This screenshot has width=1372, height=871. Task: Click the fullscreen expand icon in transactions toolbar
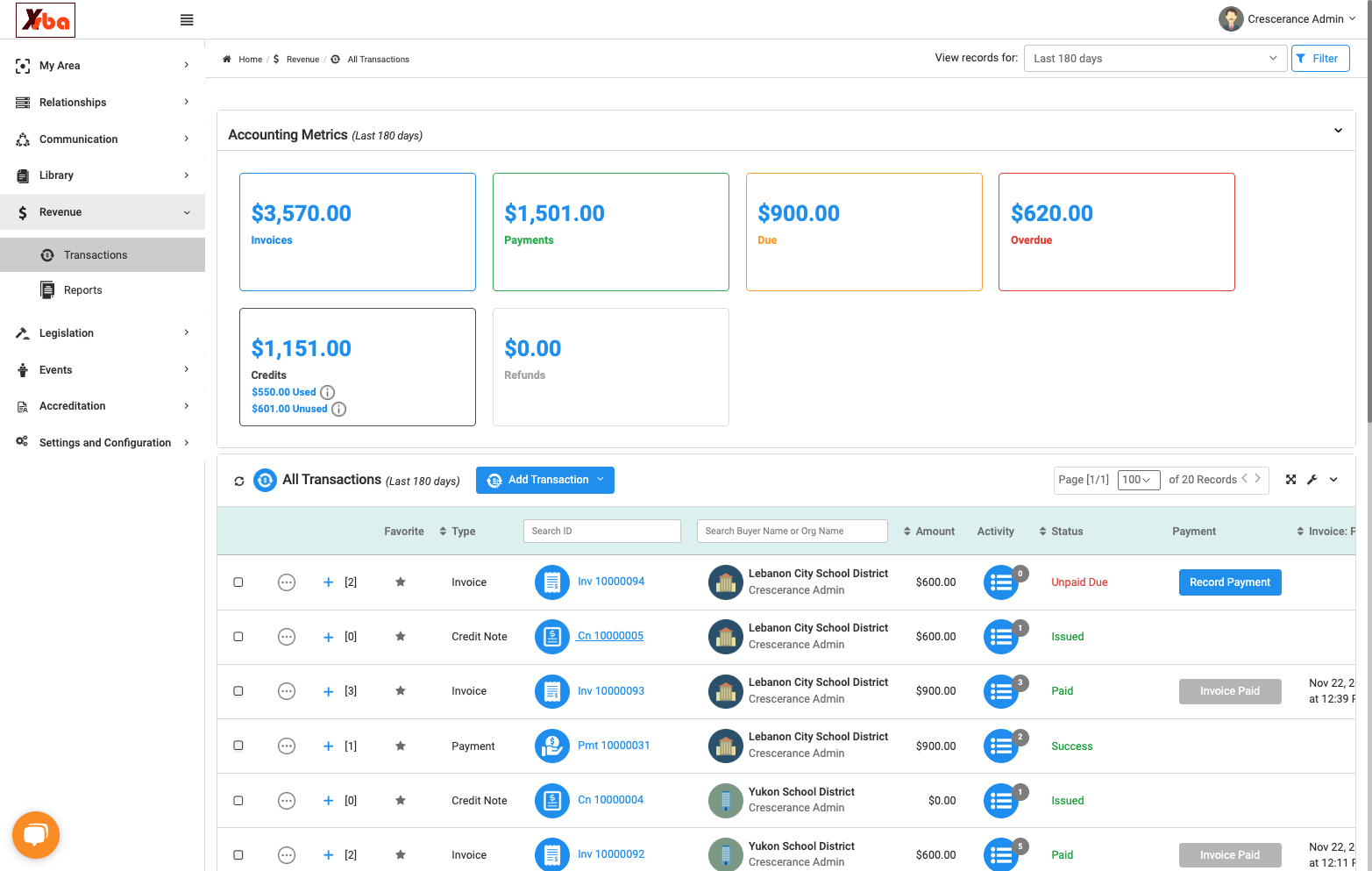tap(1290, 480)
